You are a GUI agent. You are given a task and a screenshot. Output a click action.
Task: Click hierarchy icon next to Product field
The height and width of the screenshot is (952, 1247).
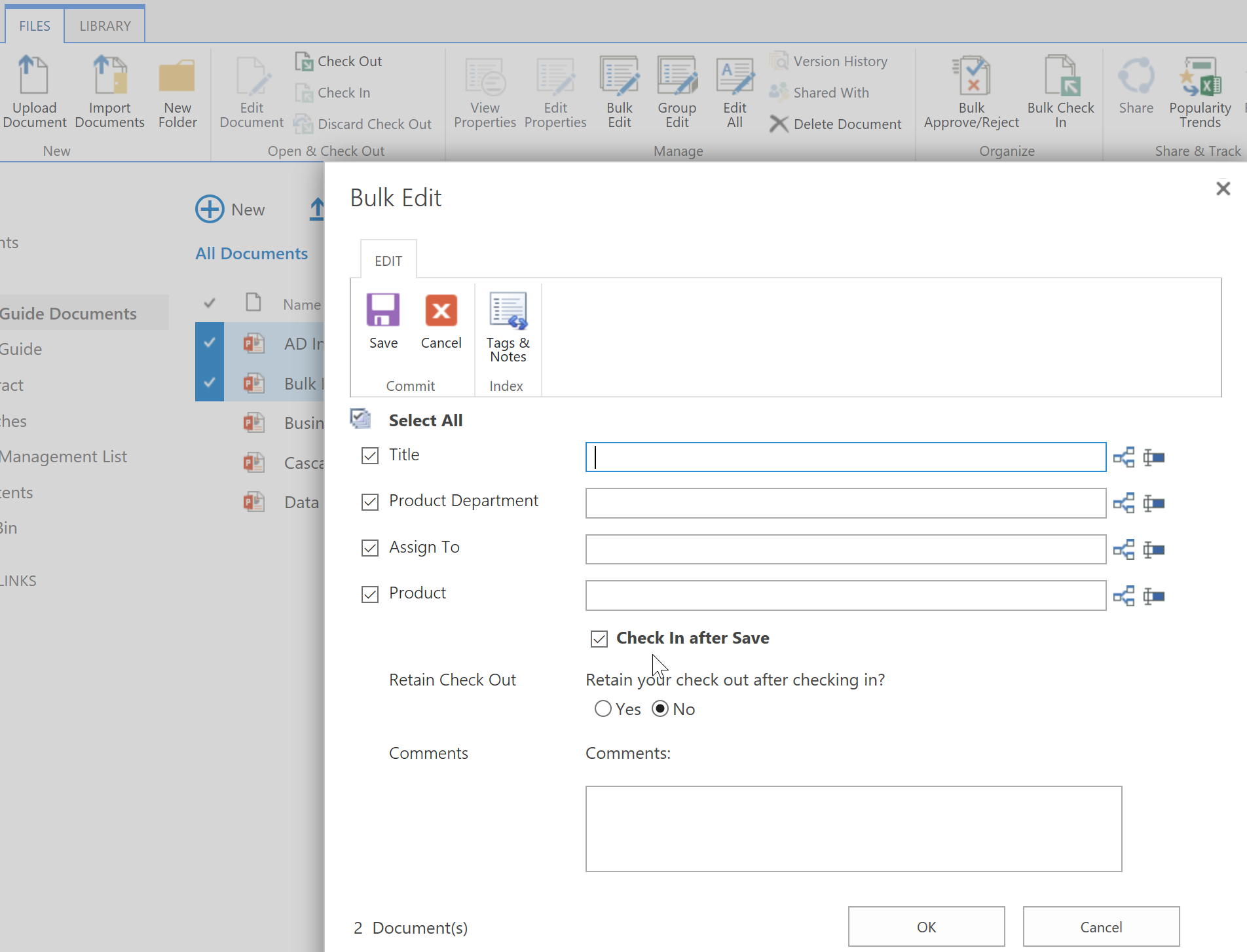point(1124,596)
